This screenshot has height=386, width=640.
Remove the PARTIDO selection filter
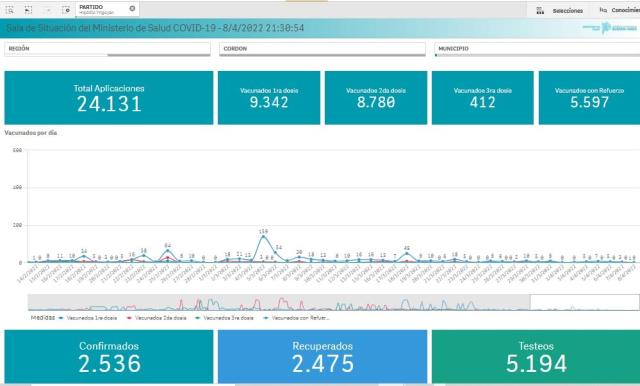click(132, 8)
